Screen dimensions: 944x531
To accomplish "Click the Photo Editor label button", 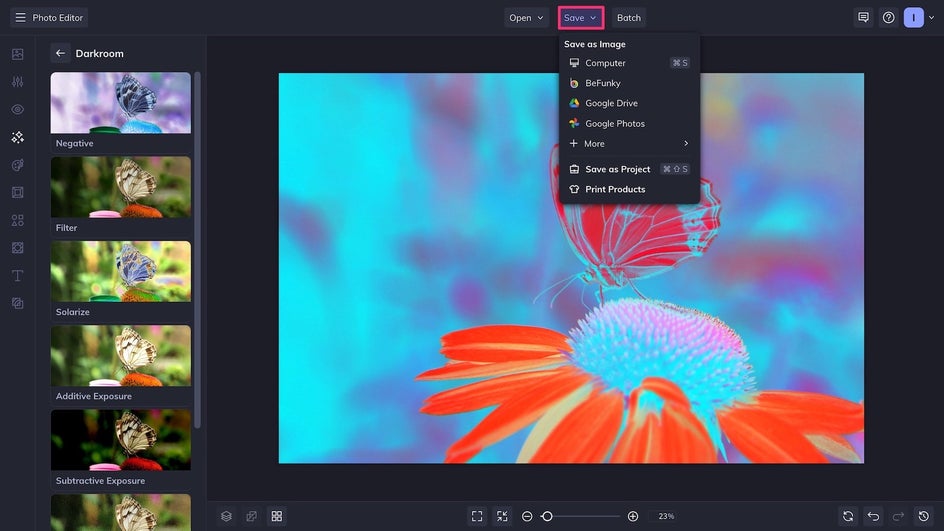I will [x=58, y=17].
